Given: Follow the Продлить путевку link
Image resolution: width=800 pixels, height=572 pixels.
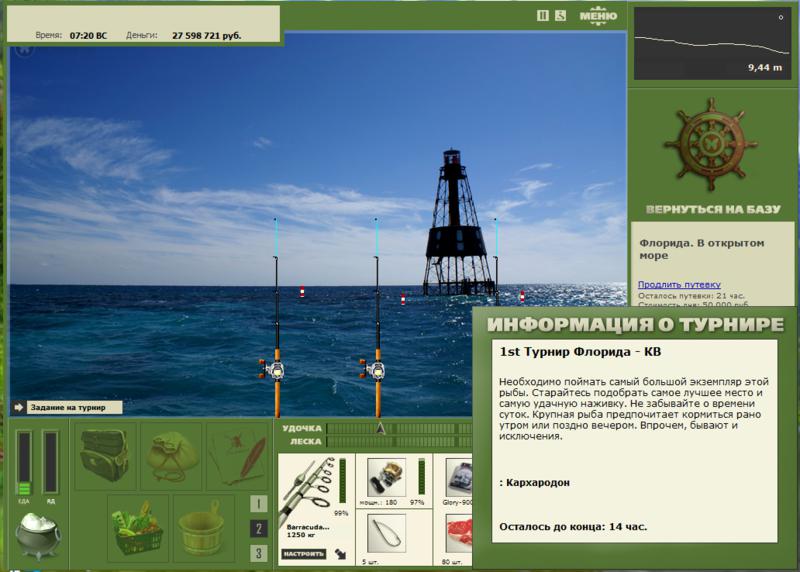Looking at the screenshot, I should [679, 285].
